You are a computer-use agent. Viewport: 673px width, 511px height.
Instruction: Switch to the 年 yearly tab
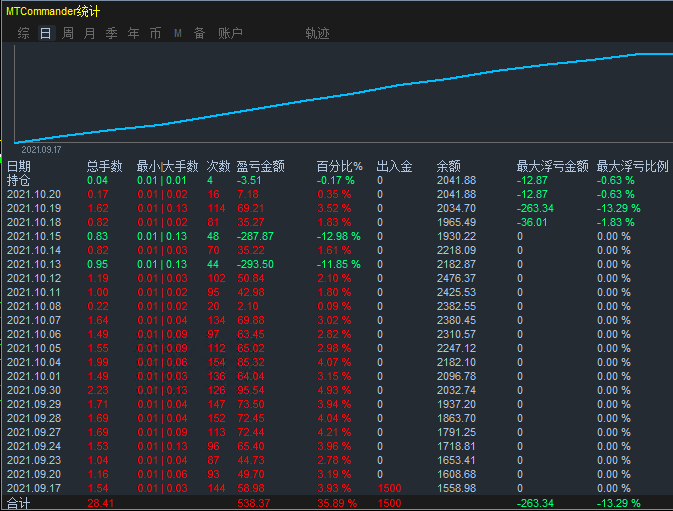coord(133,33)
